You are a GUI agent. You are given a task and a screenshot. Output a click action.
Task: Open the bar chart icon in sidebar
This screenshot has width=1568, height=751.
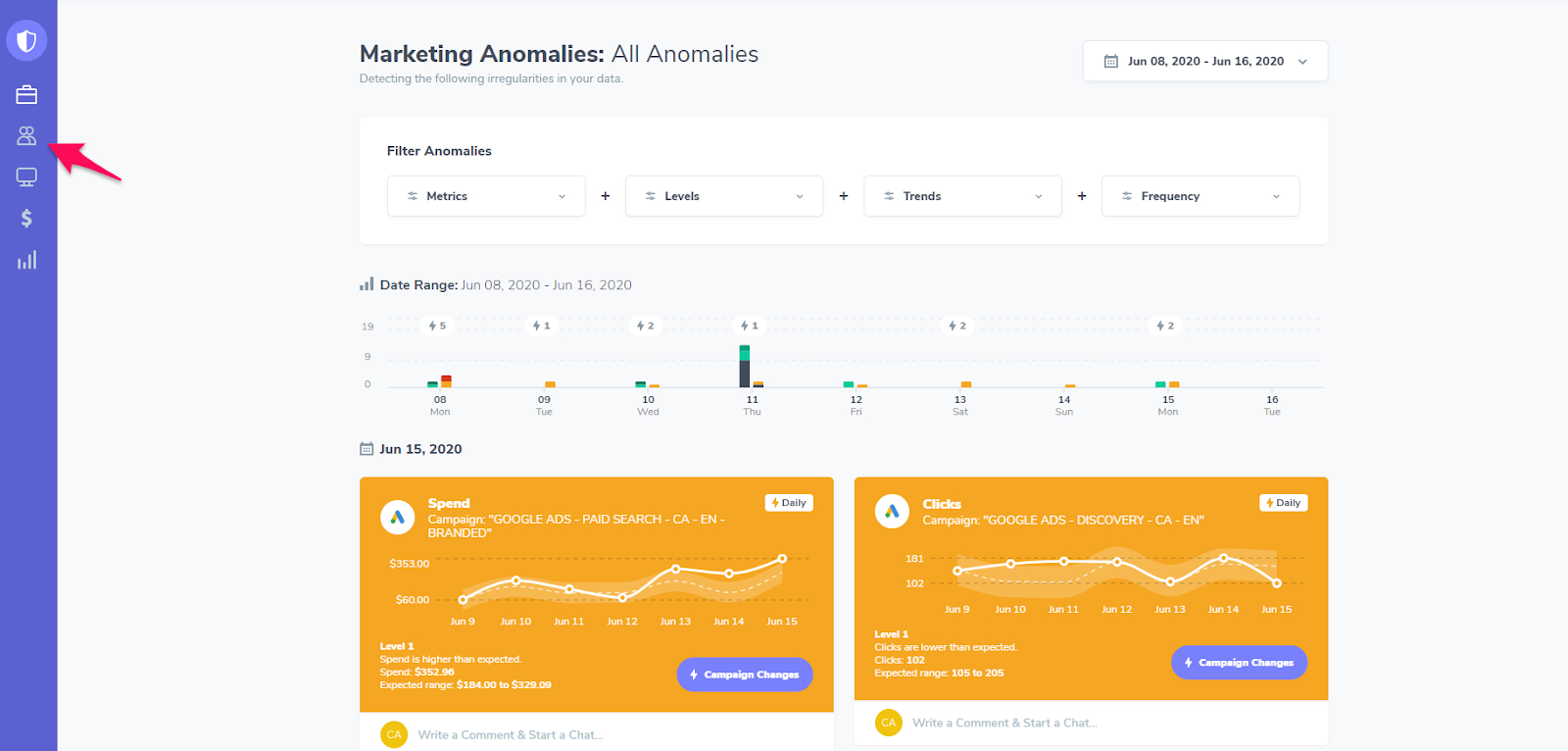click(x=26, y=260)
